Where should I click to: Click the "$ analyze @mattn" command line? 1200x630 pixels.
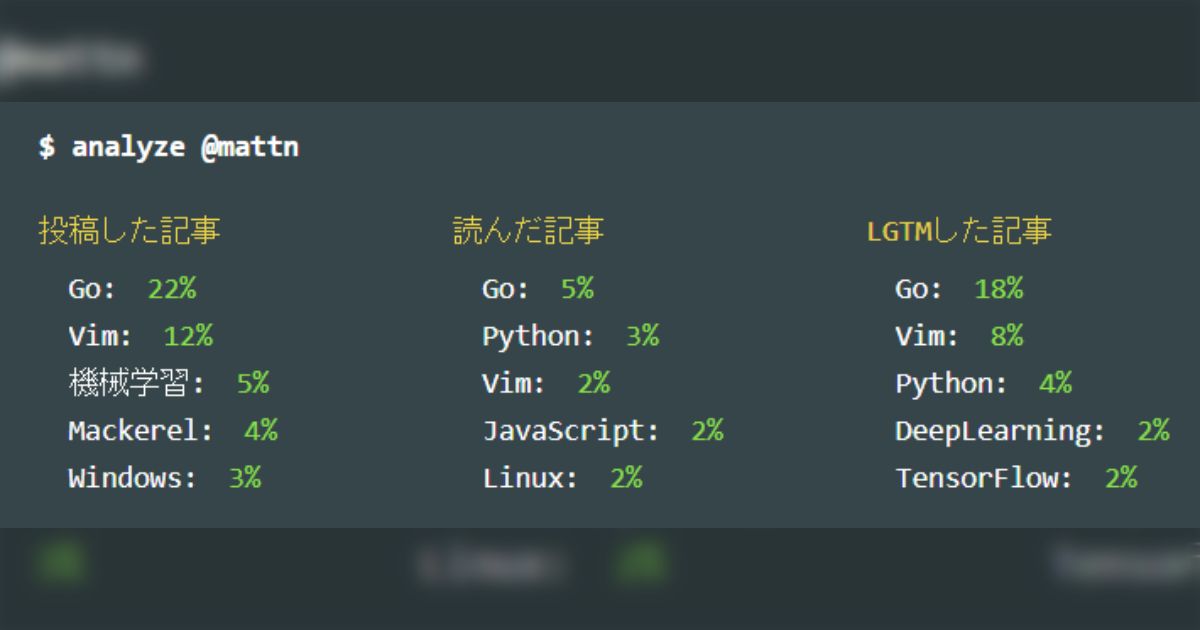[168, 147]
